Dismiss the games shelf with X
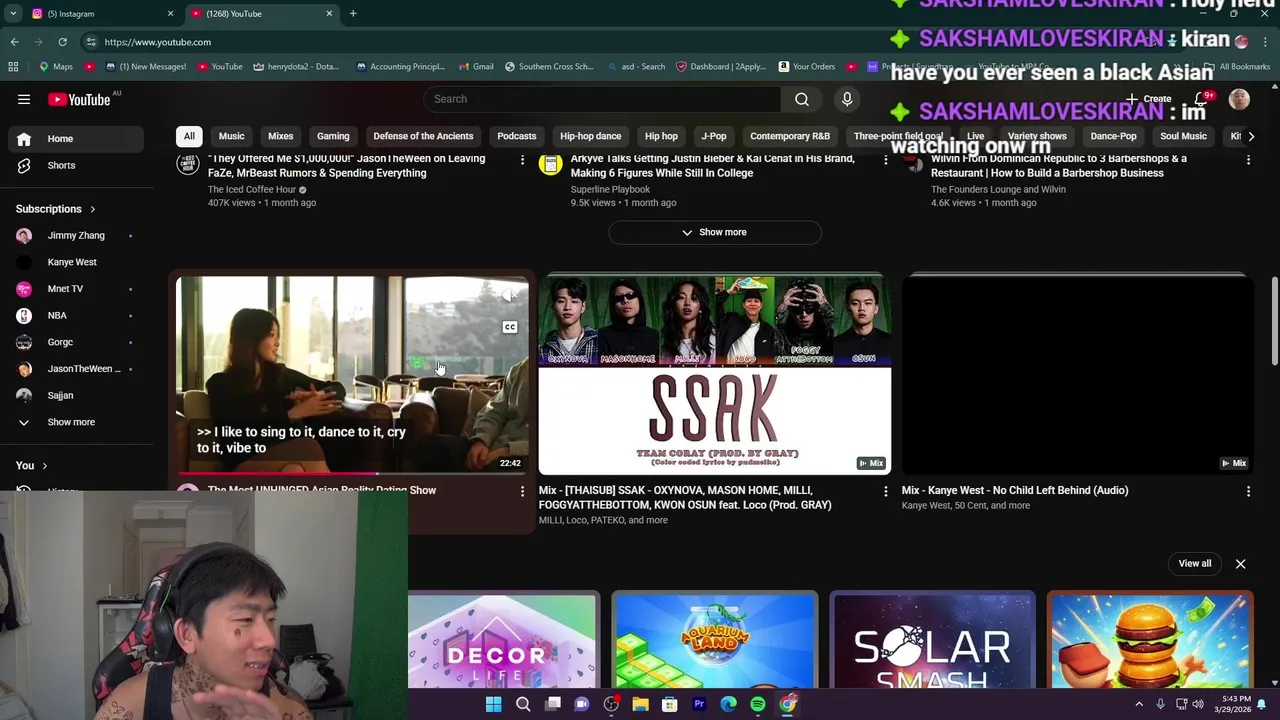The height and width of the screenshot is (720, 1280). click(1240, 564)
